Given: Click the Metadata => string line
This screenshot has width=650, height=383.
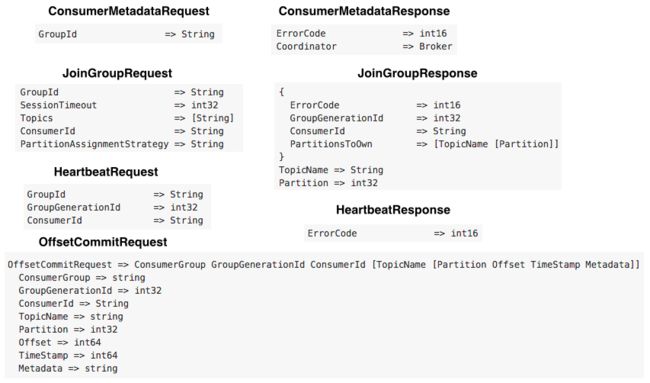Looking at the screenshot, I should click(x=68, y=368).
